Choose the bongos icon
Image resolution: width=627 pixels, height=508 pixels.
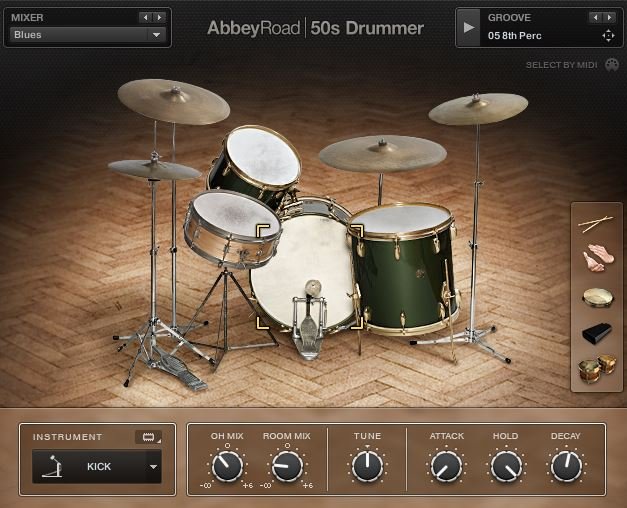597,368
